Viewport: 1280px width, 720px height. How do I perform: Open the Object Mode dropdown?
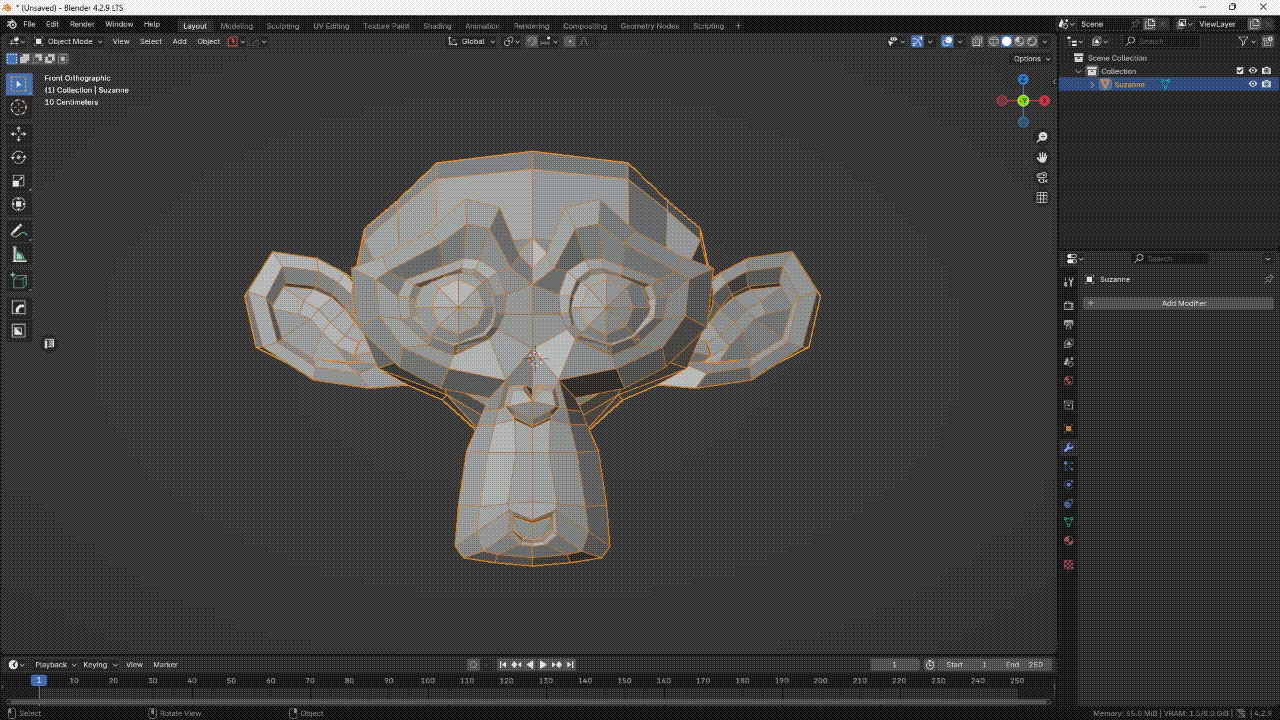tap(68, 41)
